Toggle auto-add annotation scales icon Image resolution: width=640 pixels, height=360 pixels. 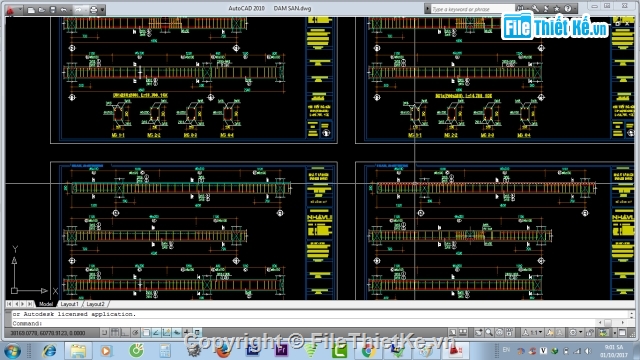click(560, 333)
